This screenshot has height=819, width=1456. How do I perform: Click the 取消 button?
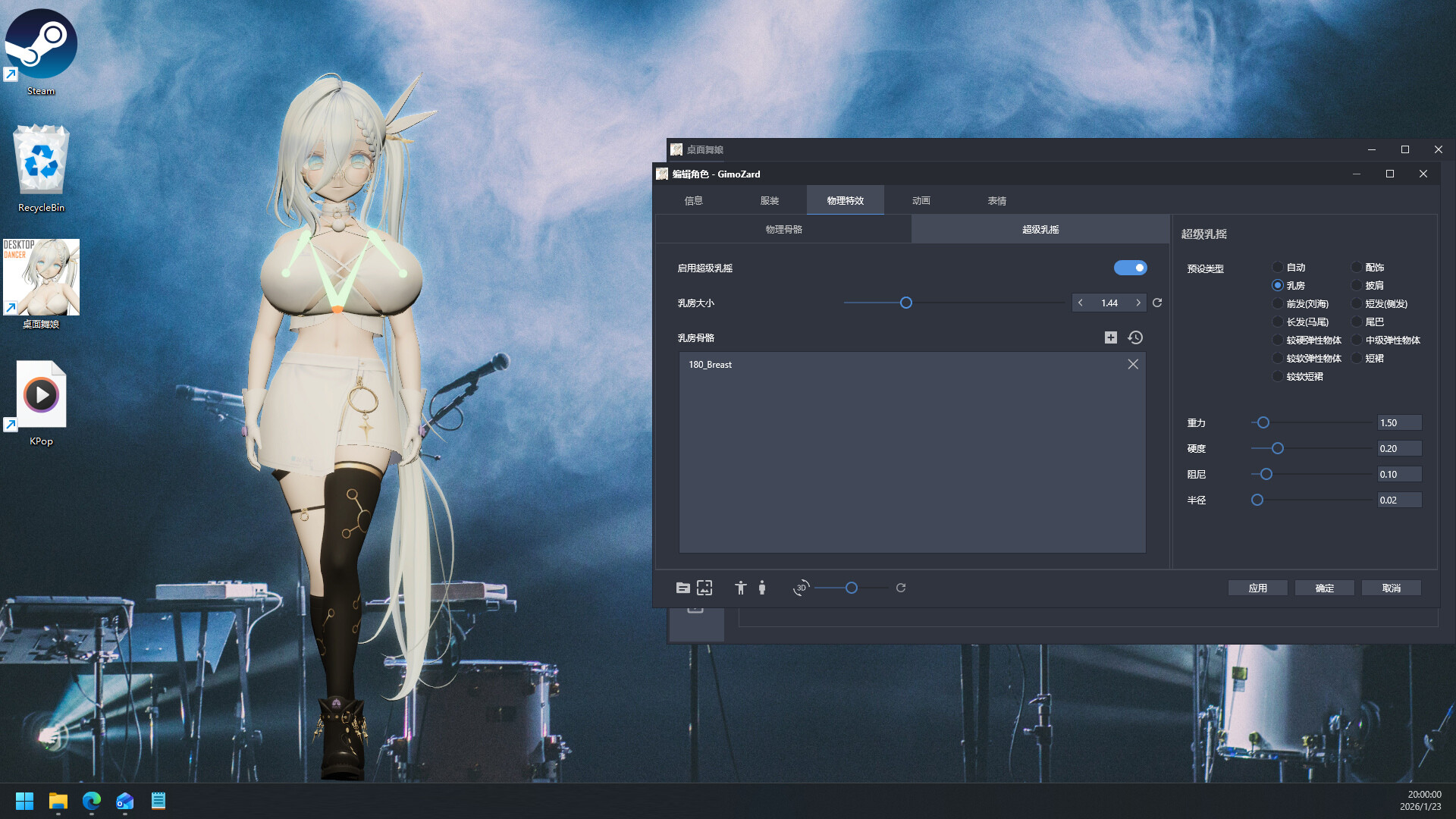tap(1392, 588)
